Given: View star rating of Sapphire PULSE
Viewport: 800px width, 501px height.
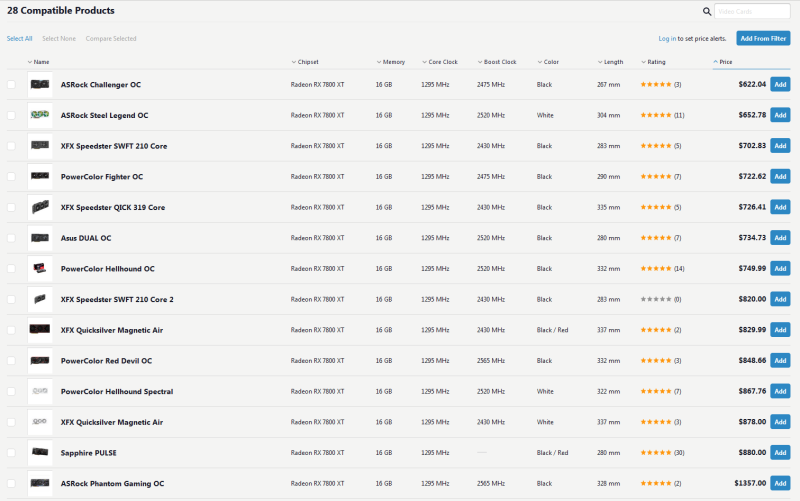Looking at the screenshot, I should pyautogui.click(x=656, y=453).
